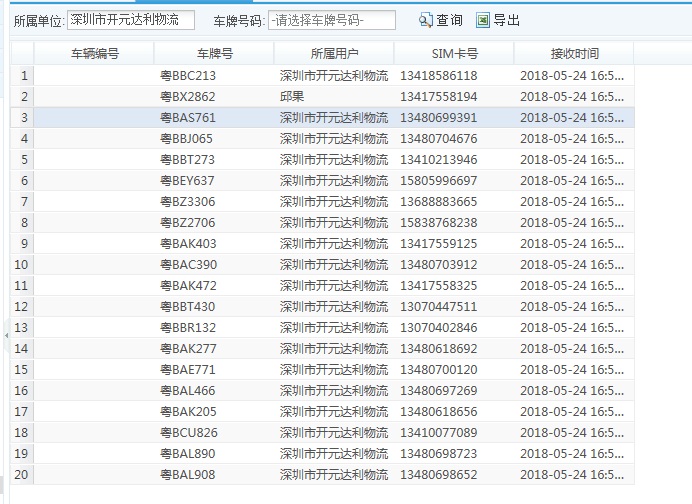The width and height of the screenshot is (692, 504).
Task: Select plate 粤BAL466
Action: (x=188, y=391)
